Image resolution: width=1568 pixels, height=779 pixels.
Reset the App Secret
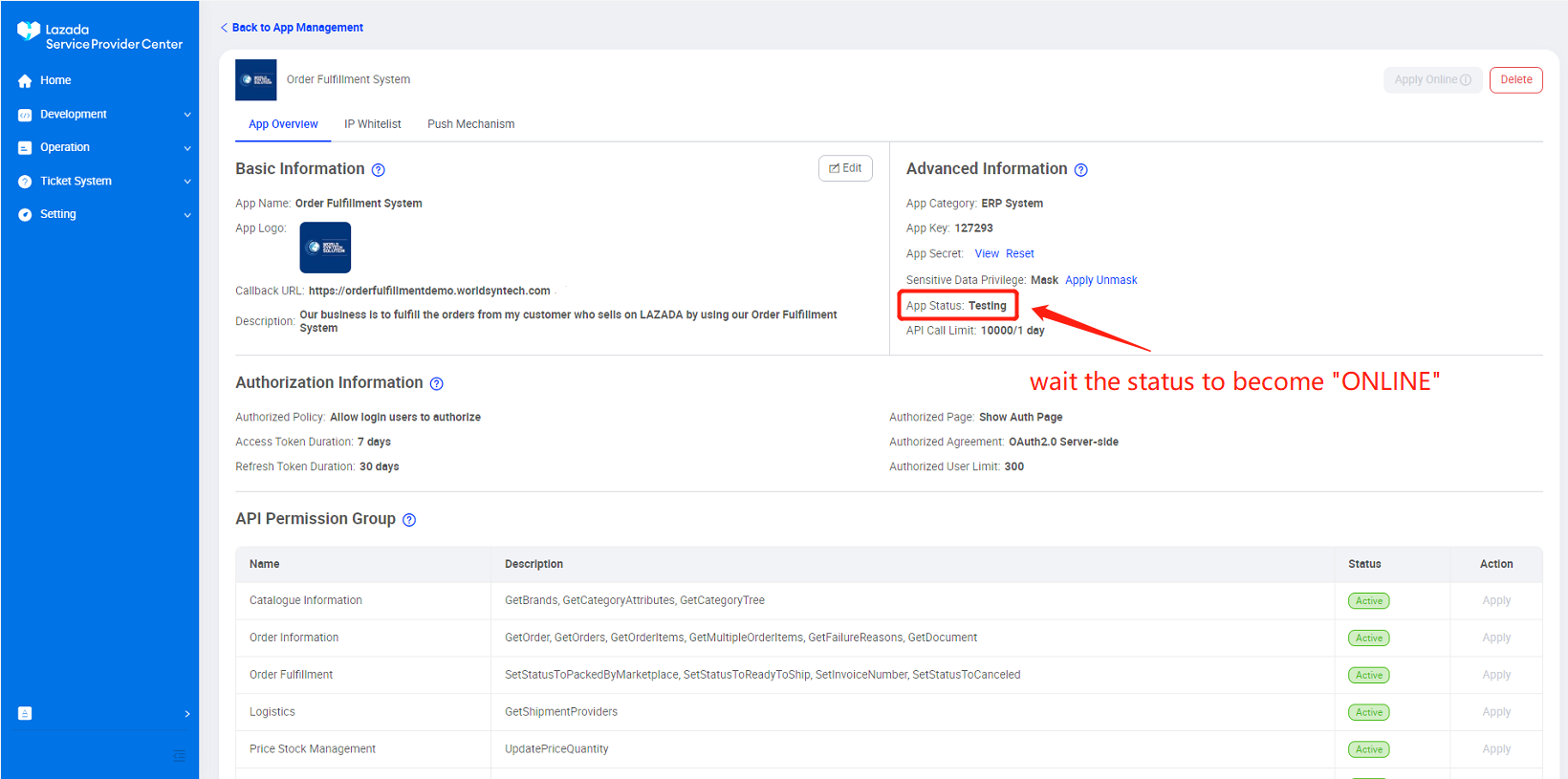pyautogui.click(x=1020, y=254)
